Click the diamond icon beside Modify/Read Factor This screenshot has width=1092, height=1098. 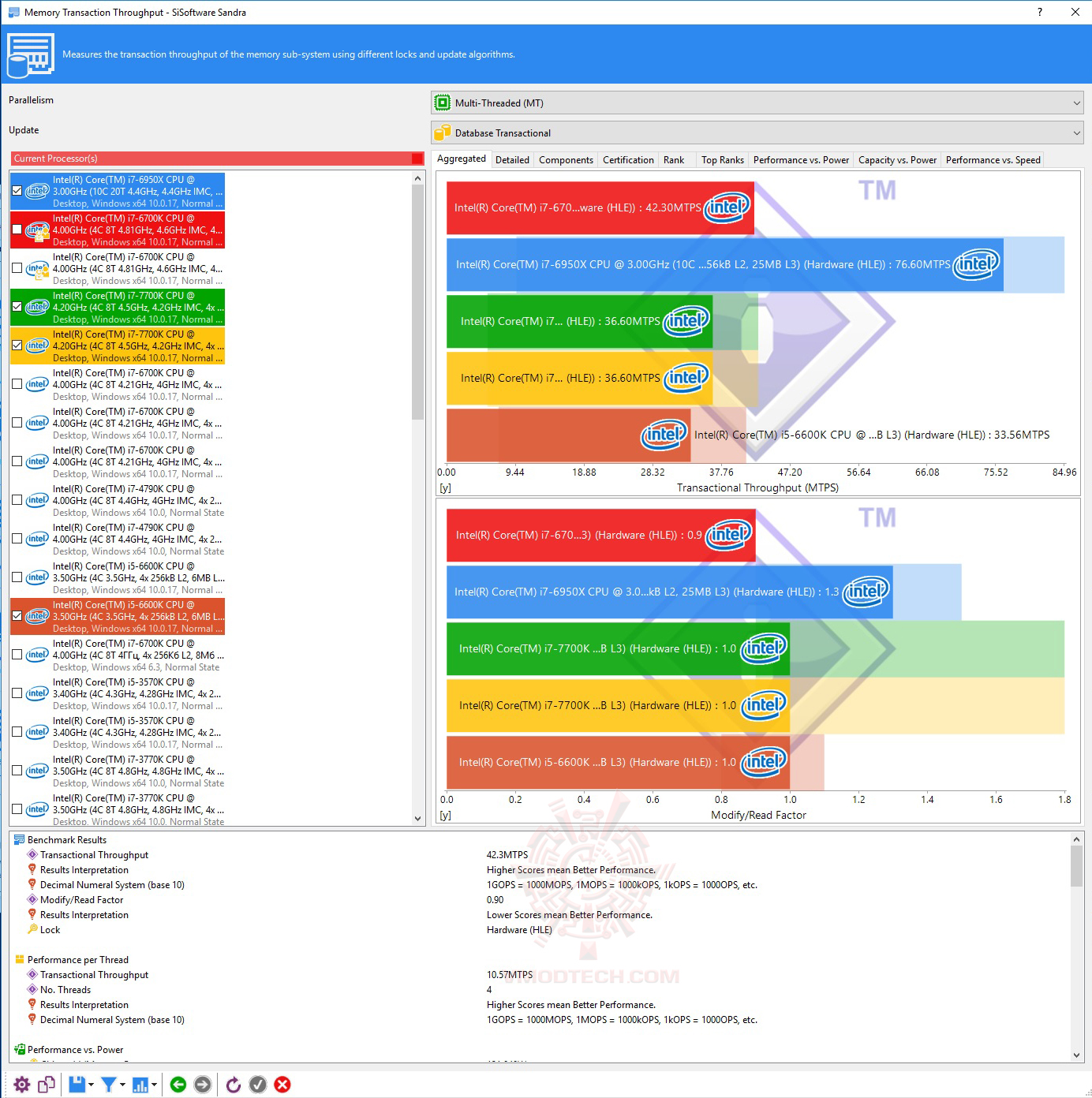coord(32,900)
